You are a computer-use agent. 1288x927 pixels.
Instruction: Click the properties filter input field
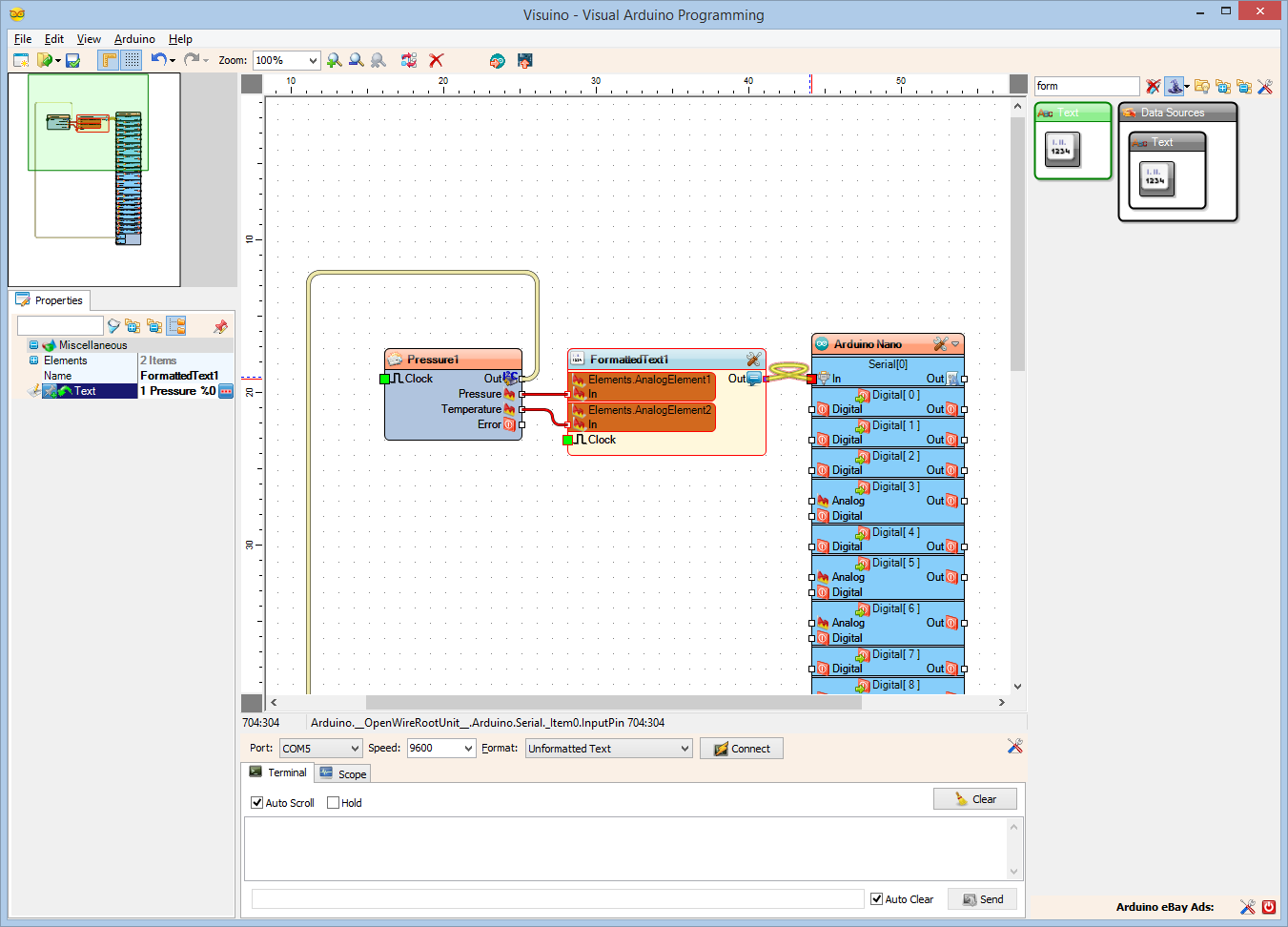click(x=60, y=326)
